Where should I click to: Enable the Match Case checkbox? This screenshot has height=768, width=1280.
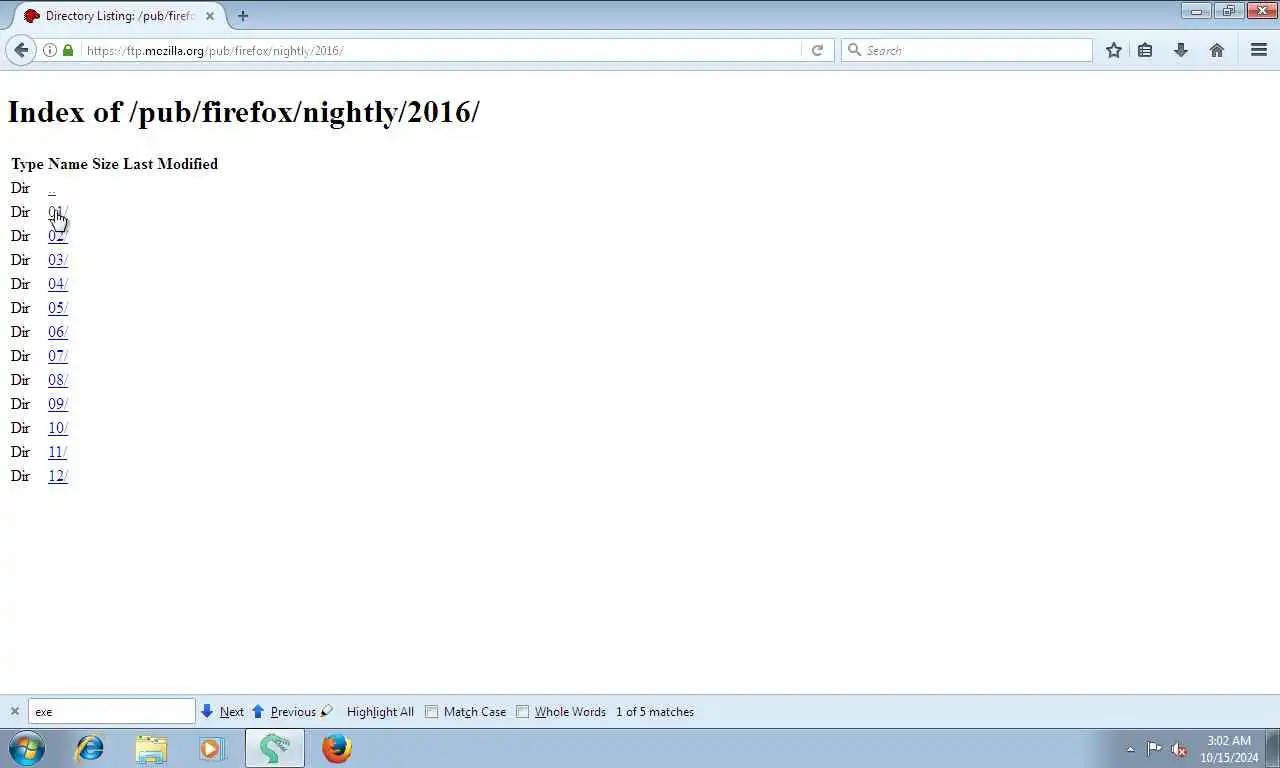[x=431, y=712]
